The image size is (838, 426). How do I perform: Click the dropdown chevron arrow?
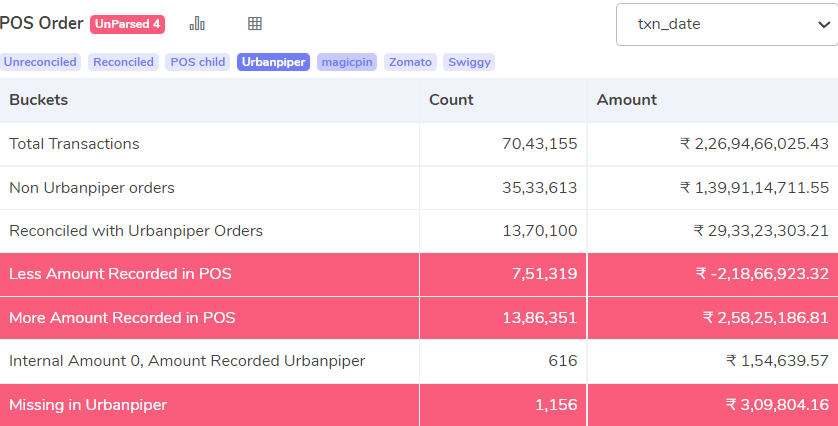pos(824,25)
